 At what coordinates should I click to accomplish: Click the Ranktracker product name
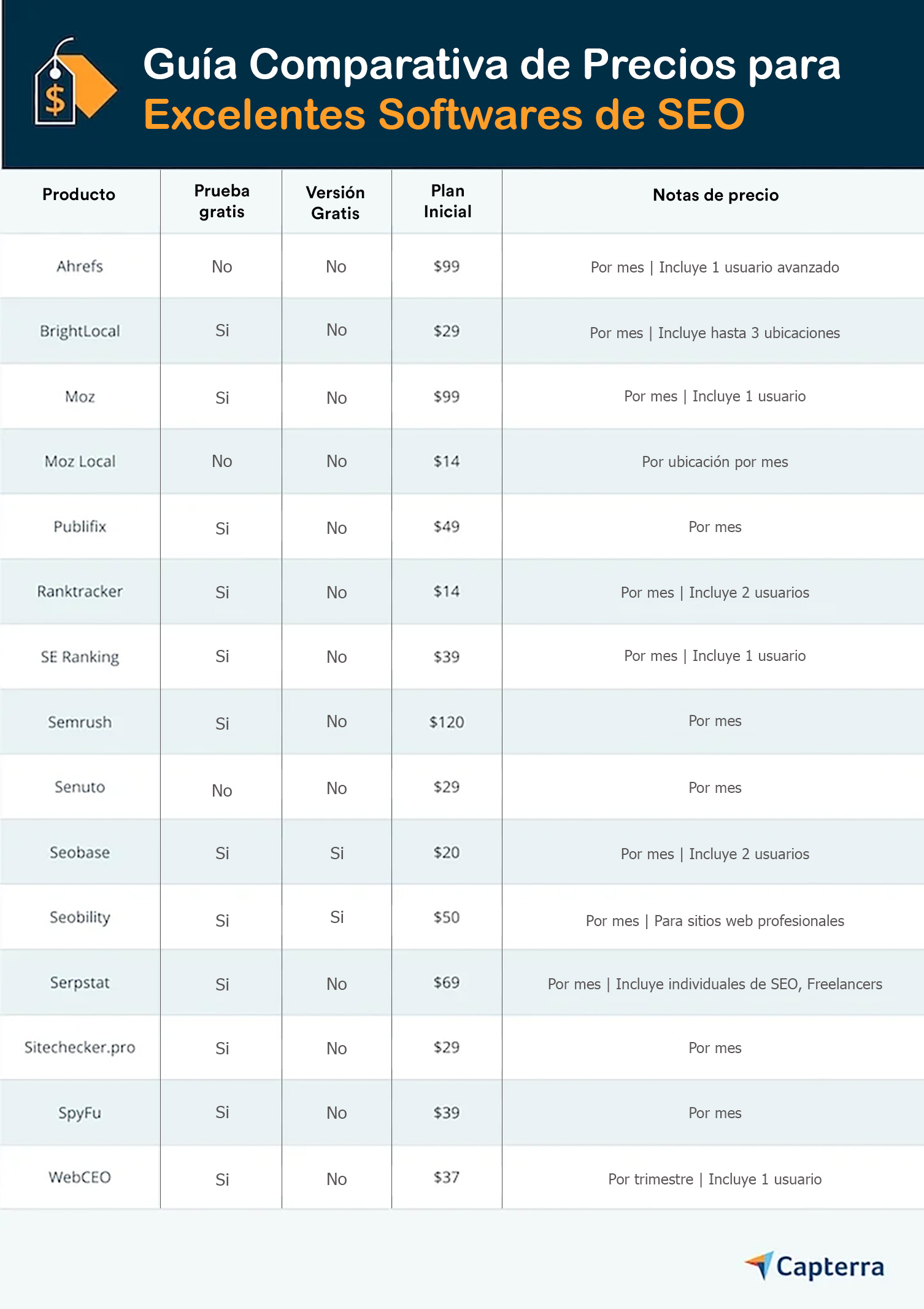coord(80,592)
